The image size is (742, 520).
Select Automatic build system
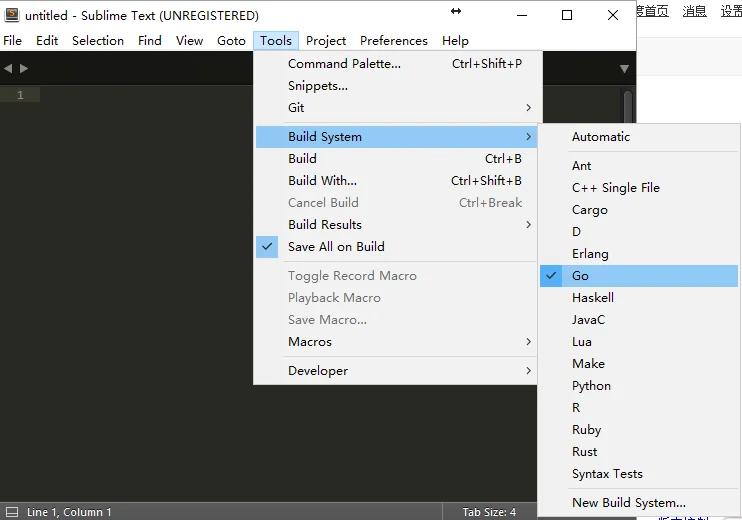639,137
